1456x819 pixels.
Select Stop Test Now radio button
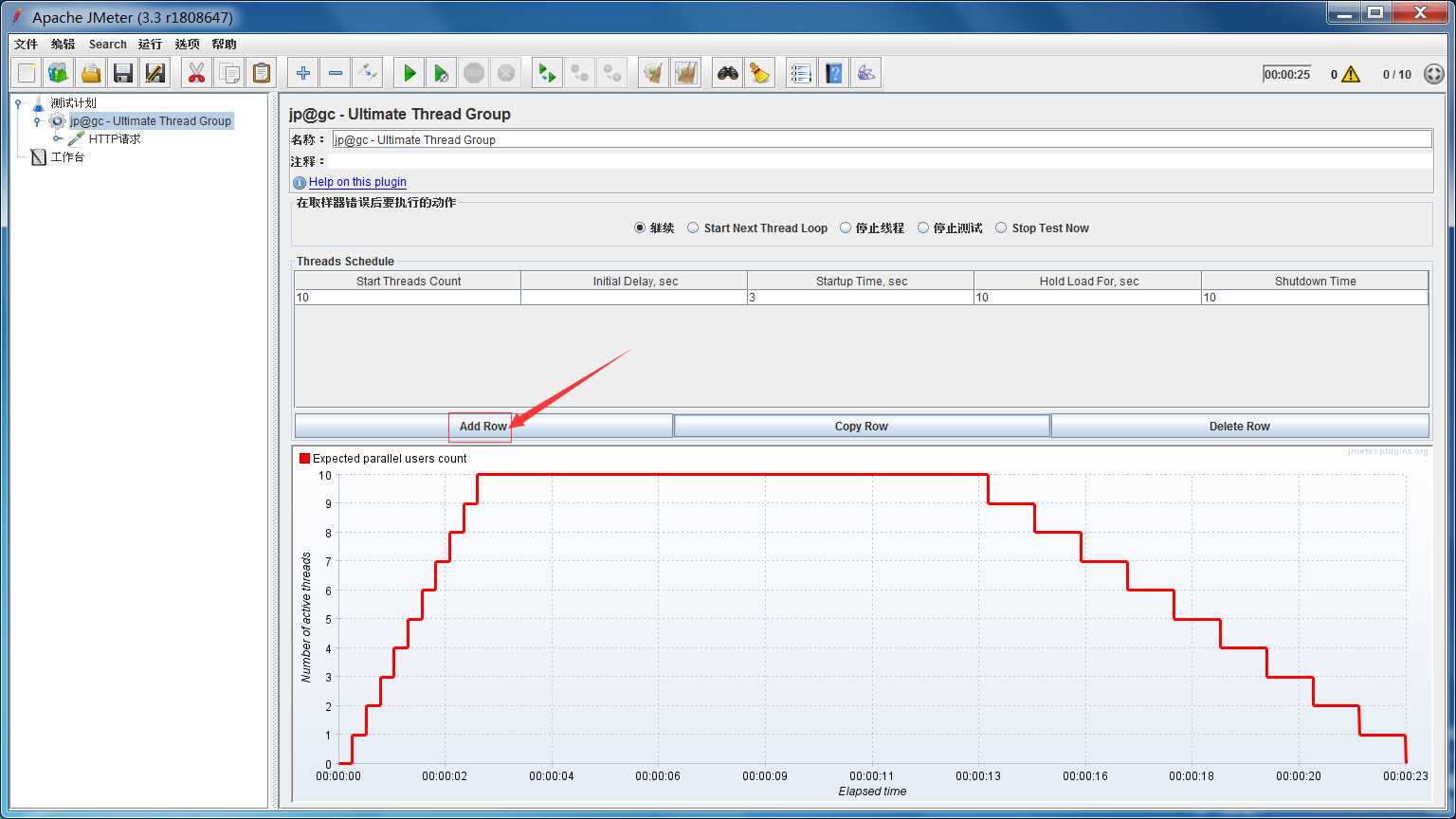coord(1001,227)
